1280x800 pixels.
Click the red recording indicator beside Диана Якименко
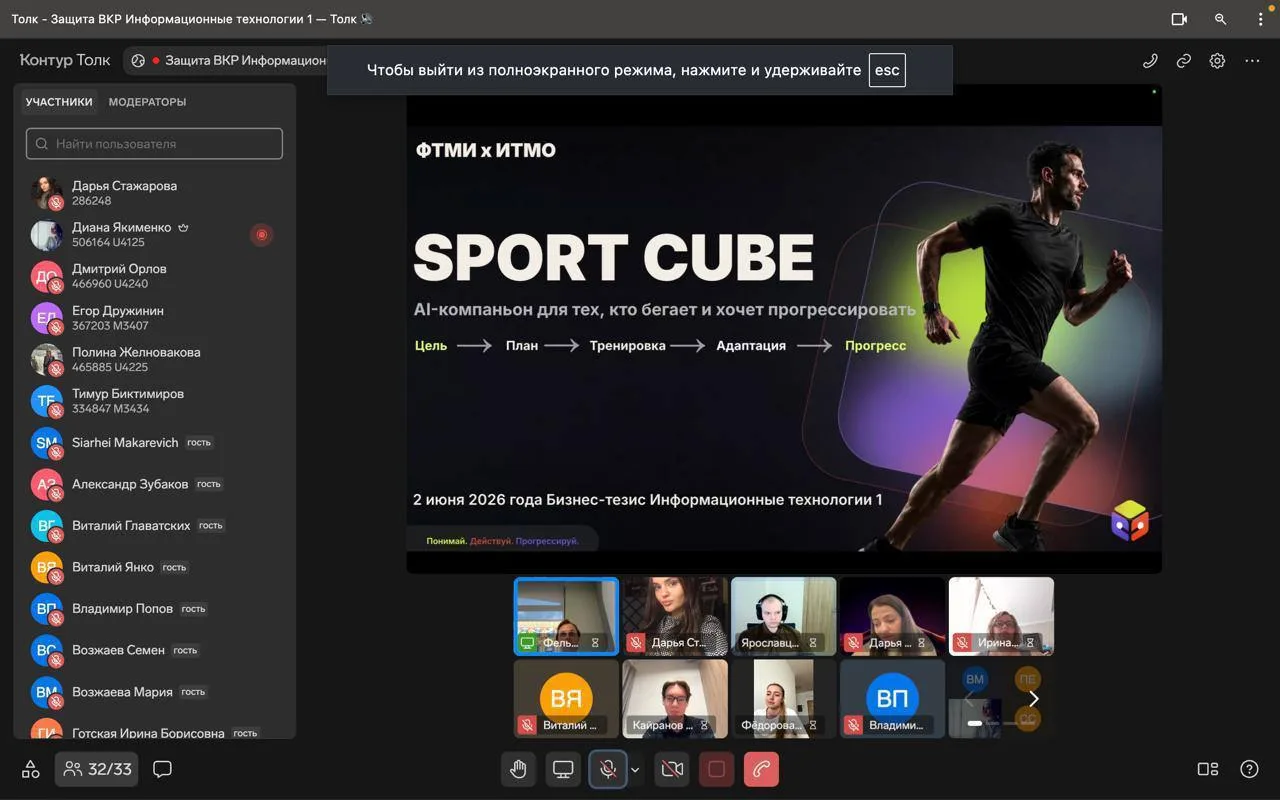point(261,235)
